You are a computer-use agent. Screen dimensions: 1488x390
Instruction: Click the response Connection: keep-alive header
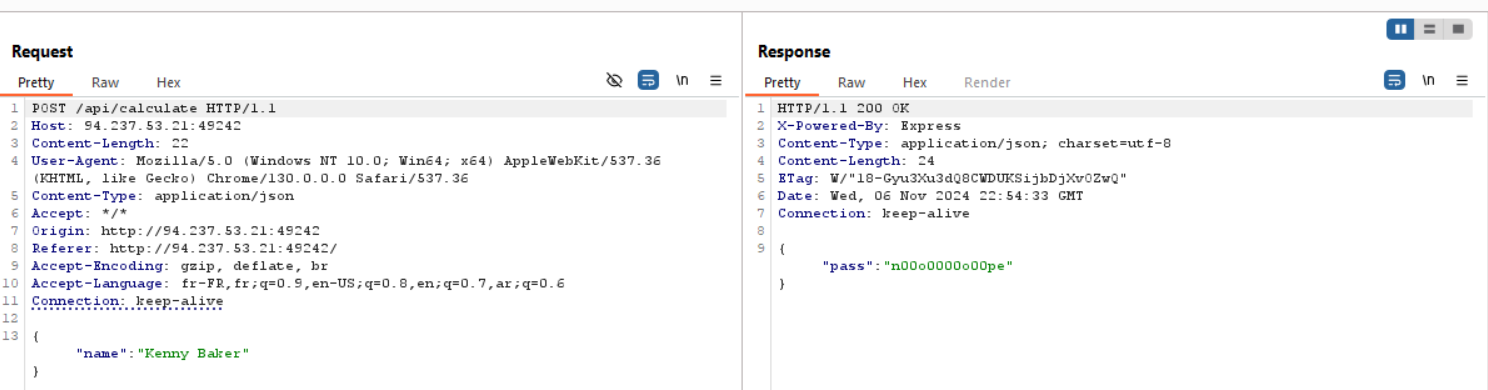point(873,213)
